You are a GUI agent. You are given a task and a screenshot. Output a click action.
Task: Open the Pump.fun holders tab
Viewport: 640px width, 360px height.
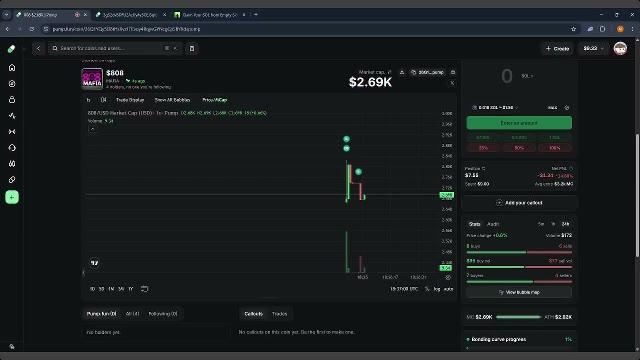(102, 314)
